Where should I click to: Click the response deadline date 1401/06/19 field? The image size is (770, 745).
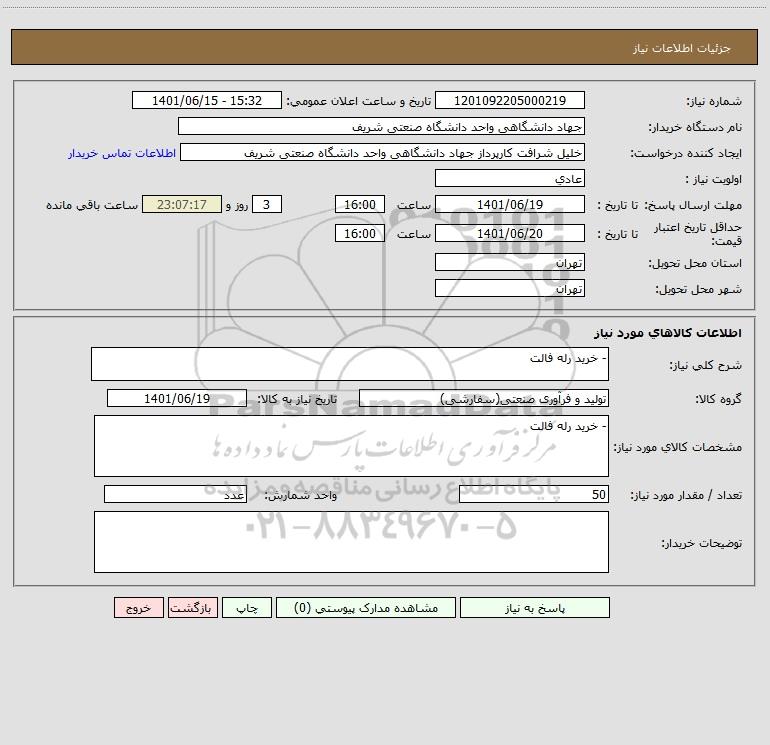click(510, 204)
